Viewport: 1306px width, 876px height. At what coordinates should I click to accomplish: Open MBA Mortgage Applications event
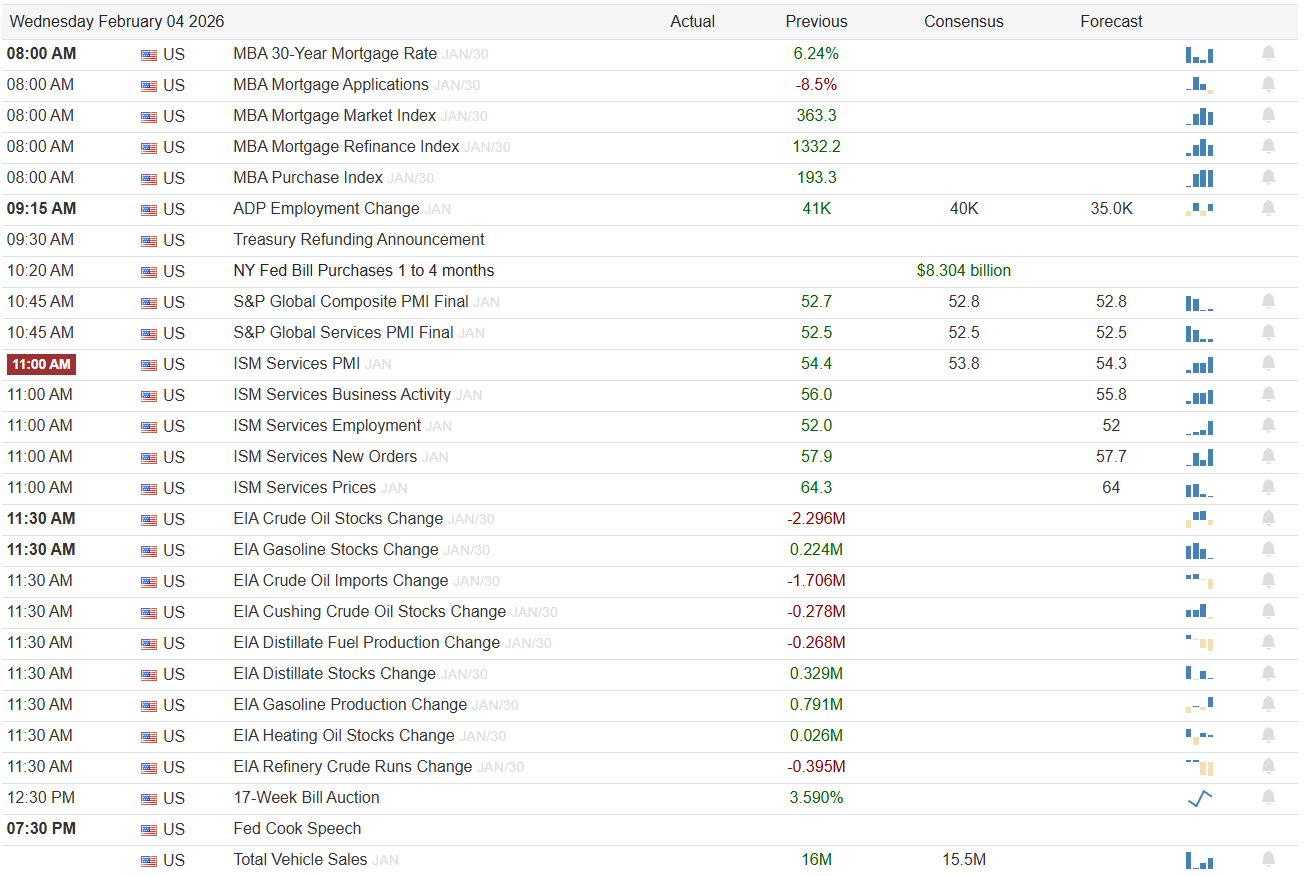[331, 84]
